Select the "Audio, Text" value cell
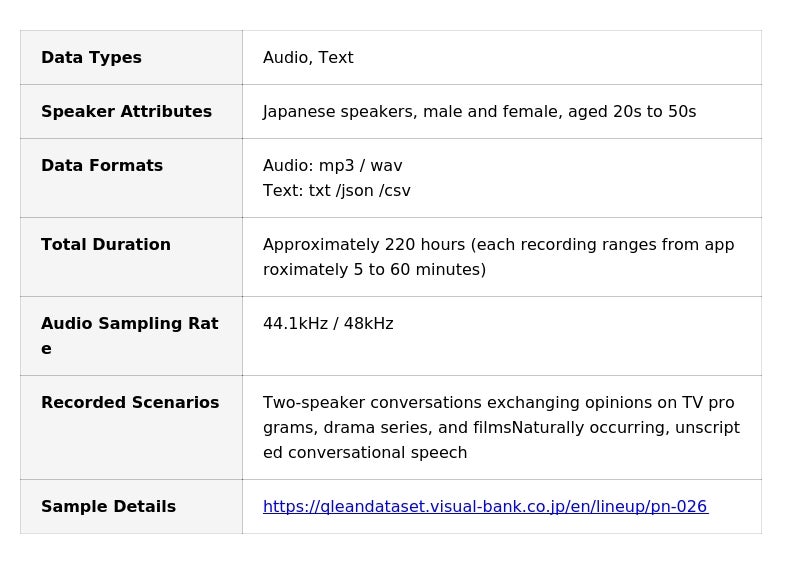Viewport: 800px width, 564px height. (x=308, y=58)
